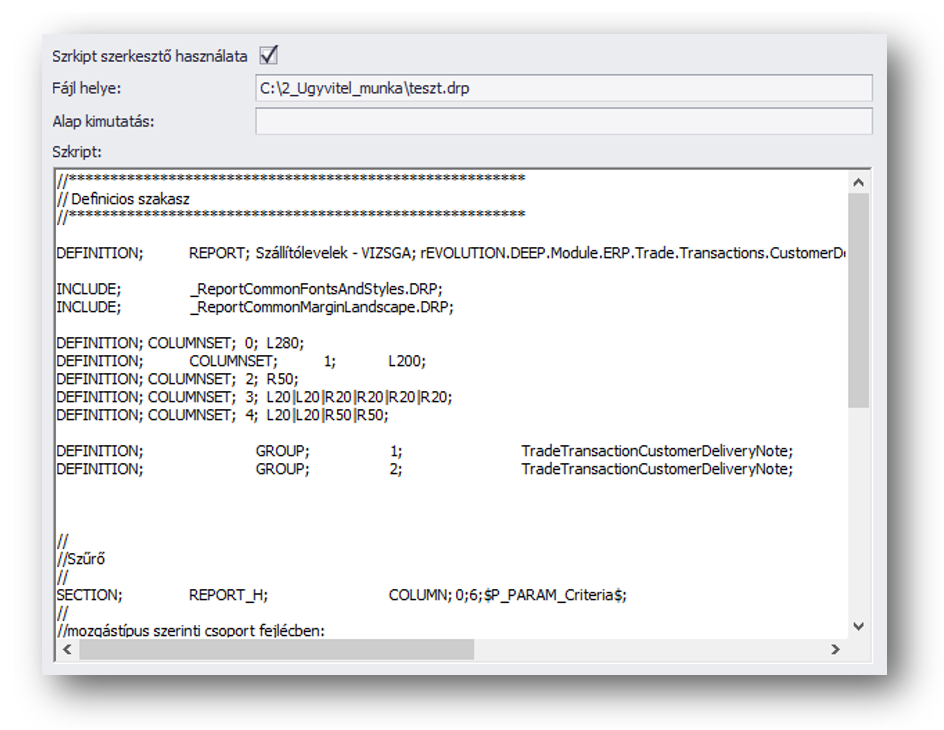
Task: Toggle the 'Szkript szerkesztő használata' checkbox
Action: pyautogui.click(x=268, y=56)
